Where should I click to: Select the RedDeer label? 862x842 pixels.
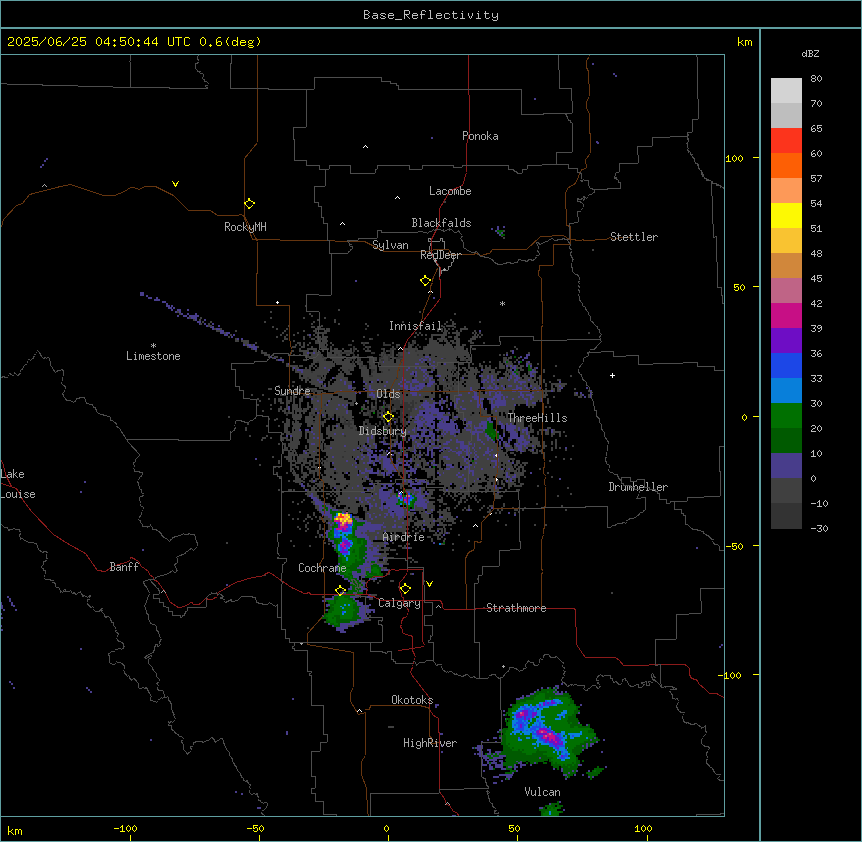tap(440, 255)
